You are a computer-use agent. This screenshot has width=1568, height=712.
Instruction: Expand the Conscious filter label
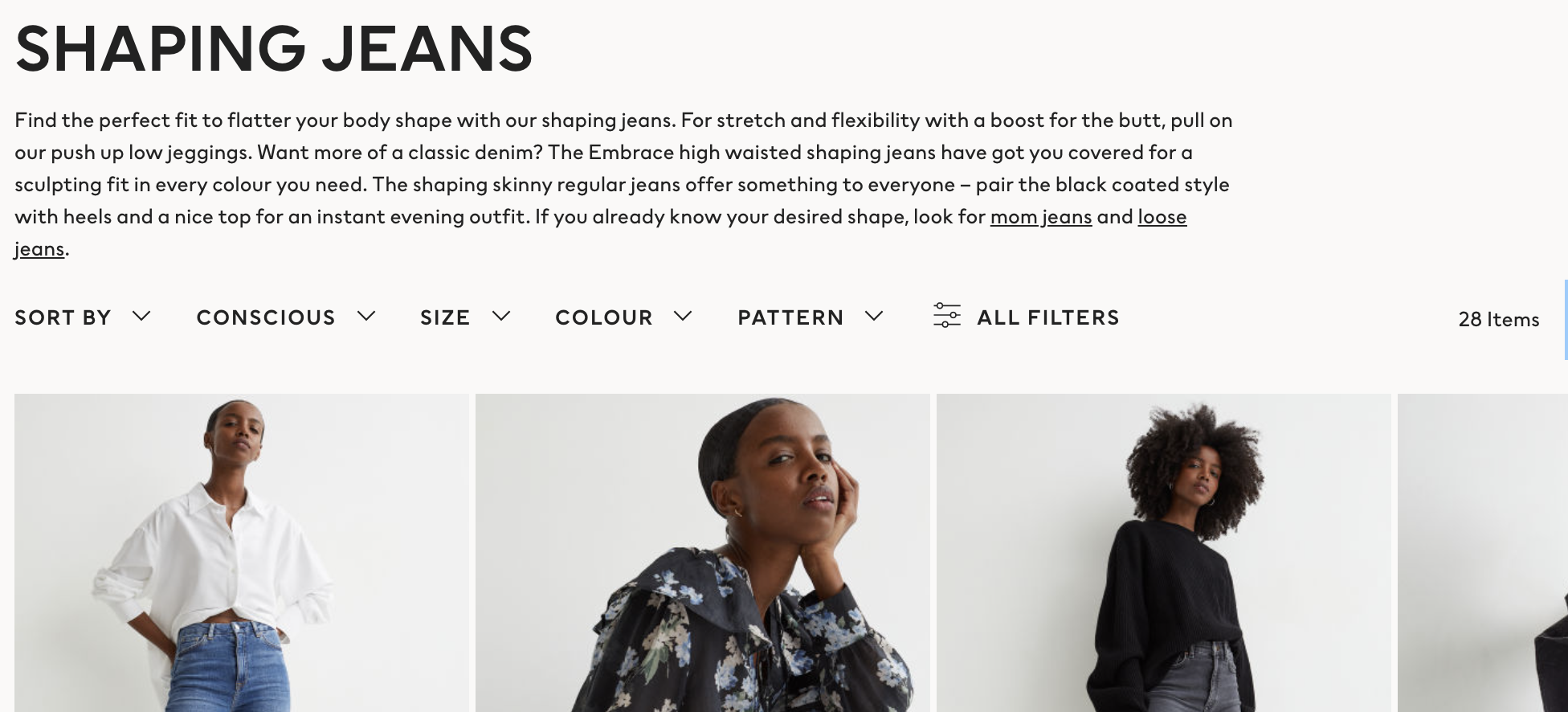[266, 317]
